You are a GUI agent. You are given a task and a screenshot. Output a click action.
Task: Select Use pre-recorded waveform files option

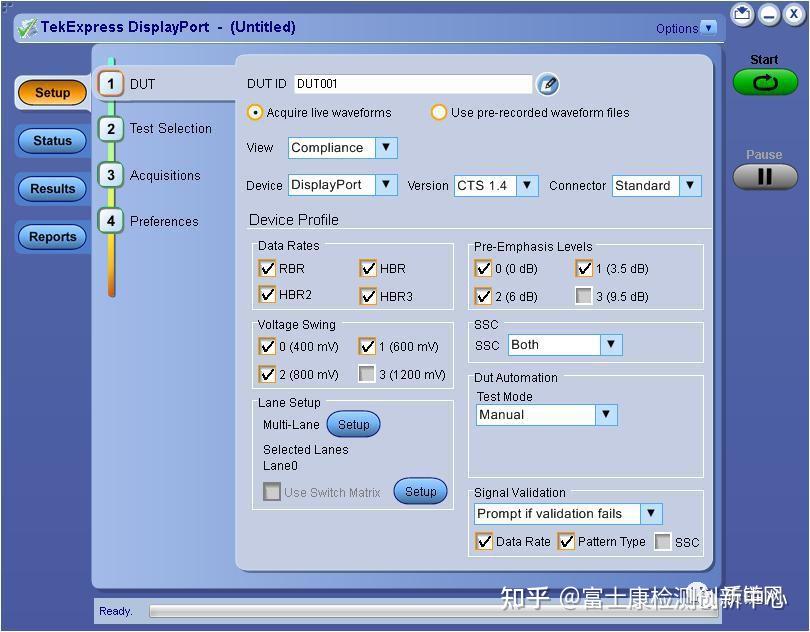pos(439,112)
